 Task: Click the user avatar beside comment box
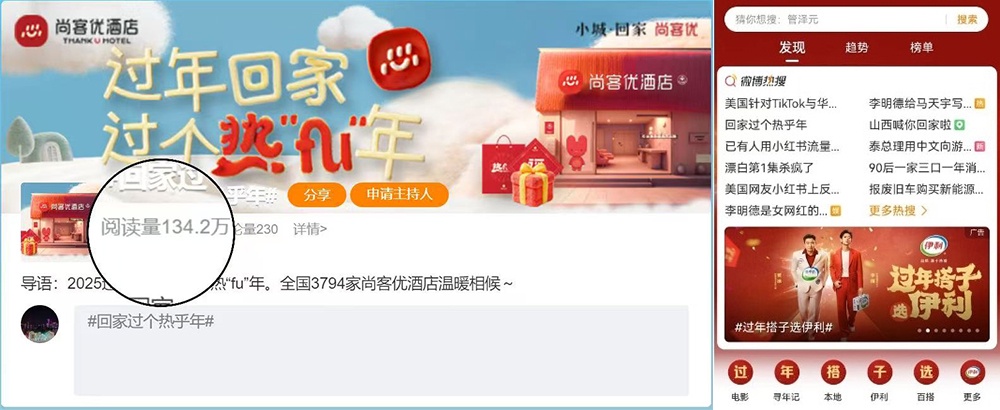(x=40, y=323)
